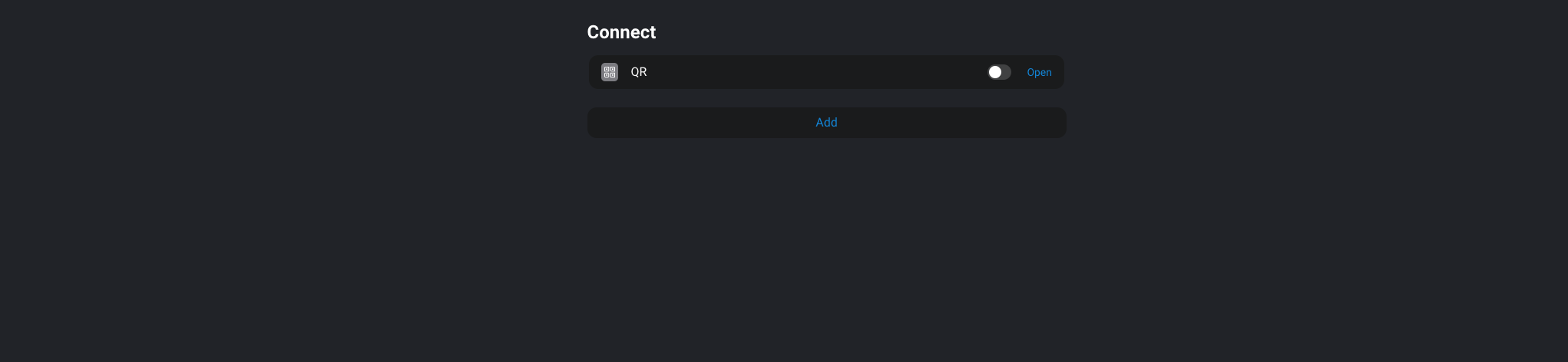Select the grey QR grid icon
Viewport: 1568px width, 362px height.
coord(610,72)
